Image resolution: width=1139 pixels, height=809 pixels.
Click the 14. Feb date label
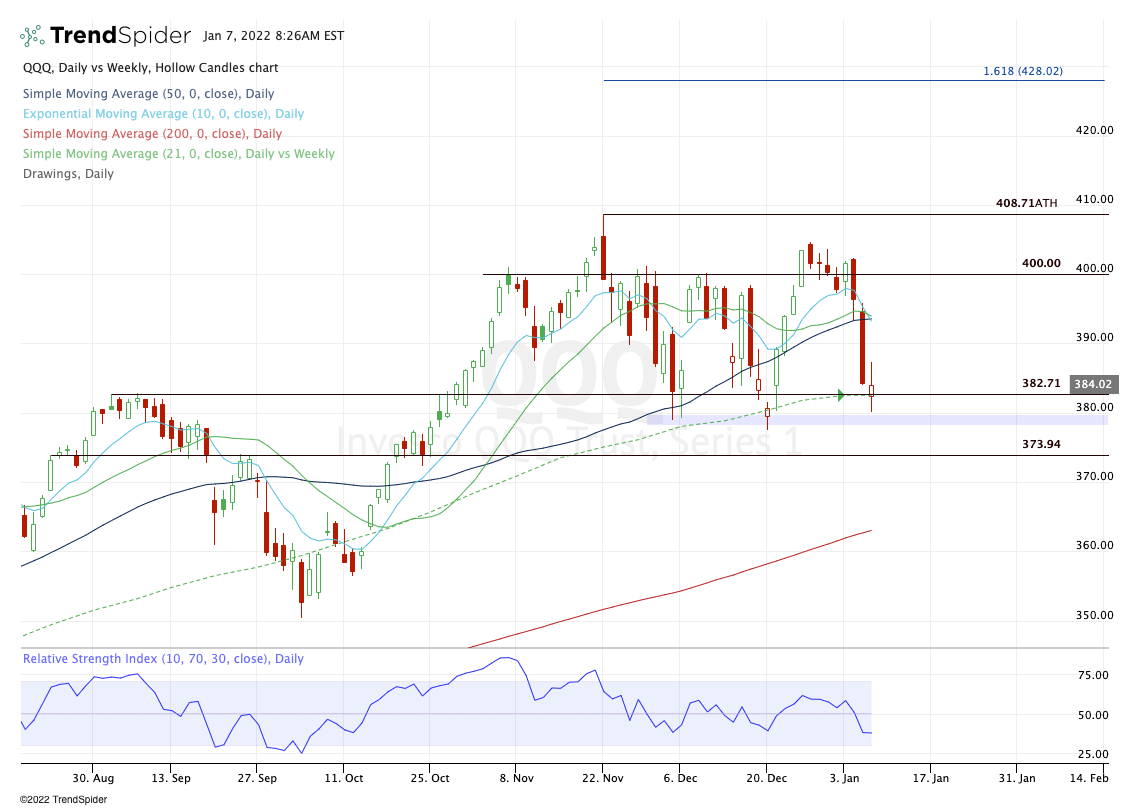[1089, 778]
